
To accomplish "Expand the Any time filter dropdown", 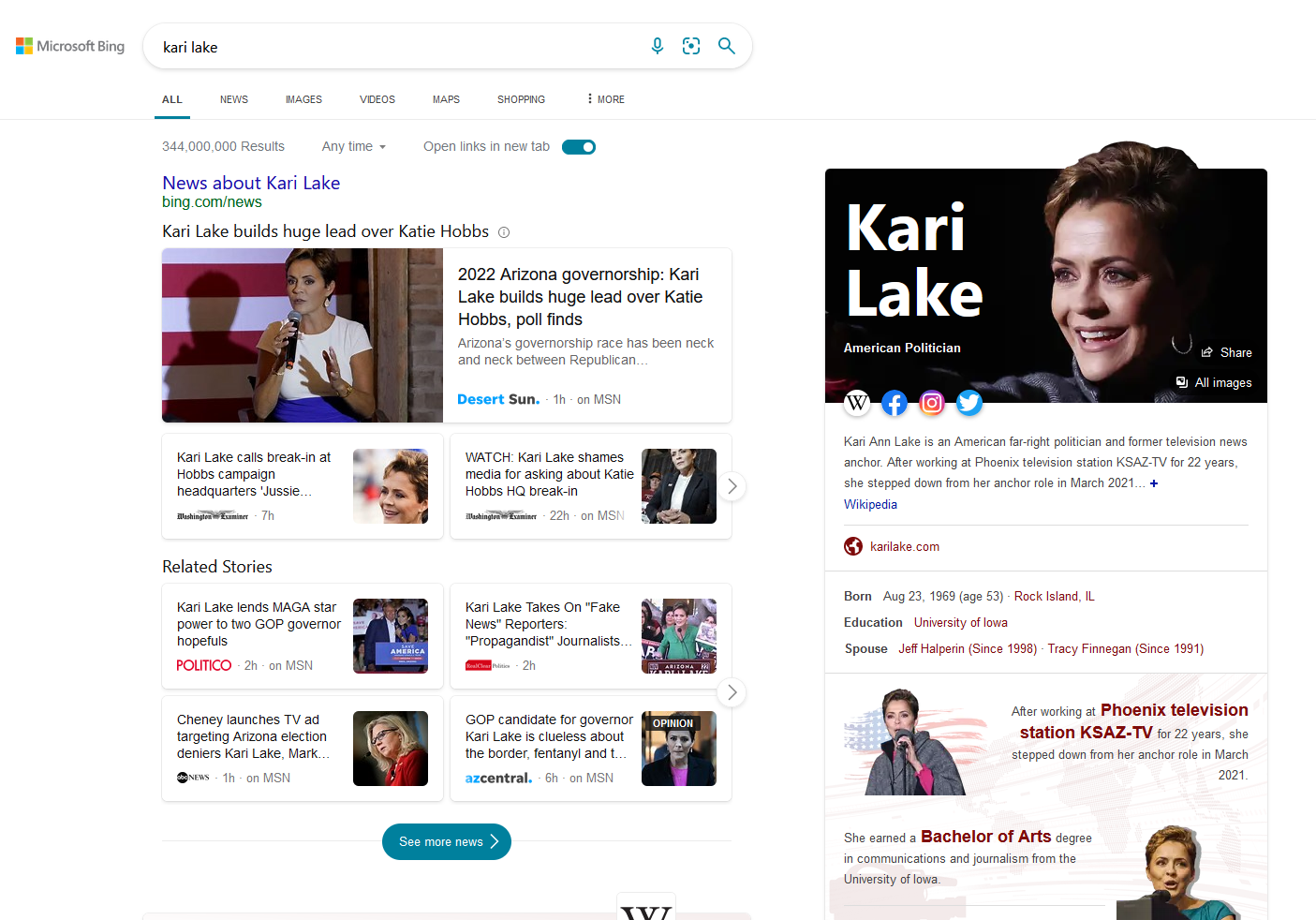I will point(353,147).
